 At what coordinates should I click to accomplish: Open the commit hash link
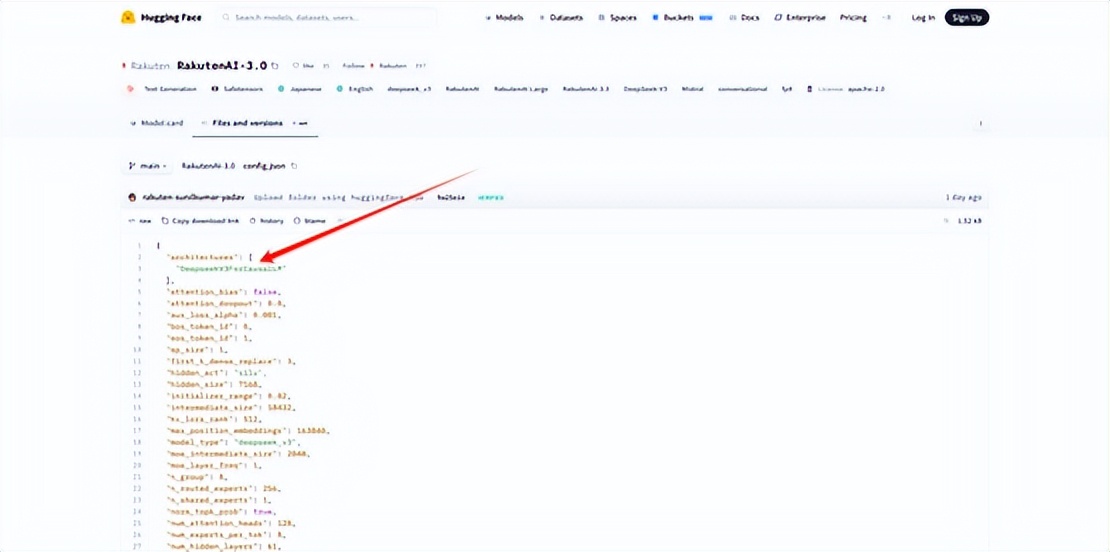pyautogui.click(x=451, y=197)
